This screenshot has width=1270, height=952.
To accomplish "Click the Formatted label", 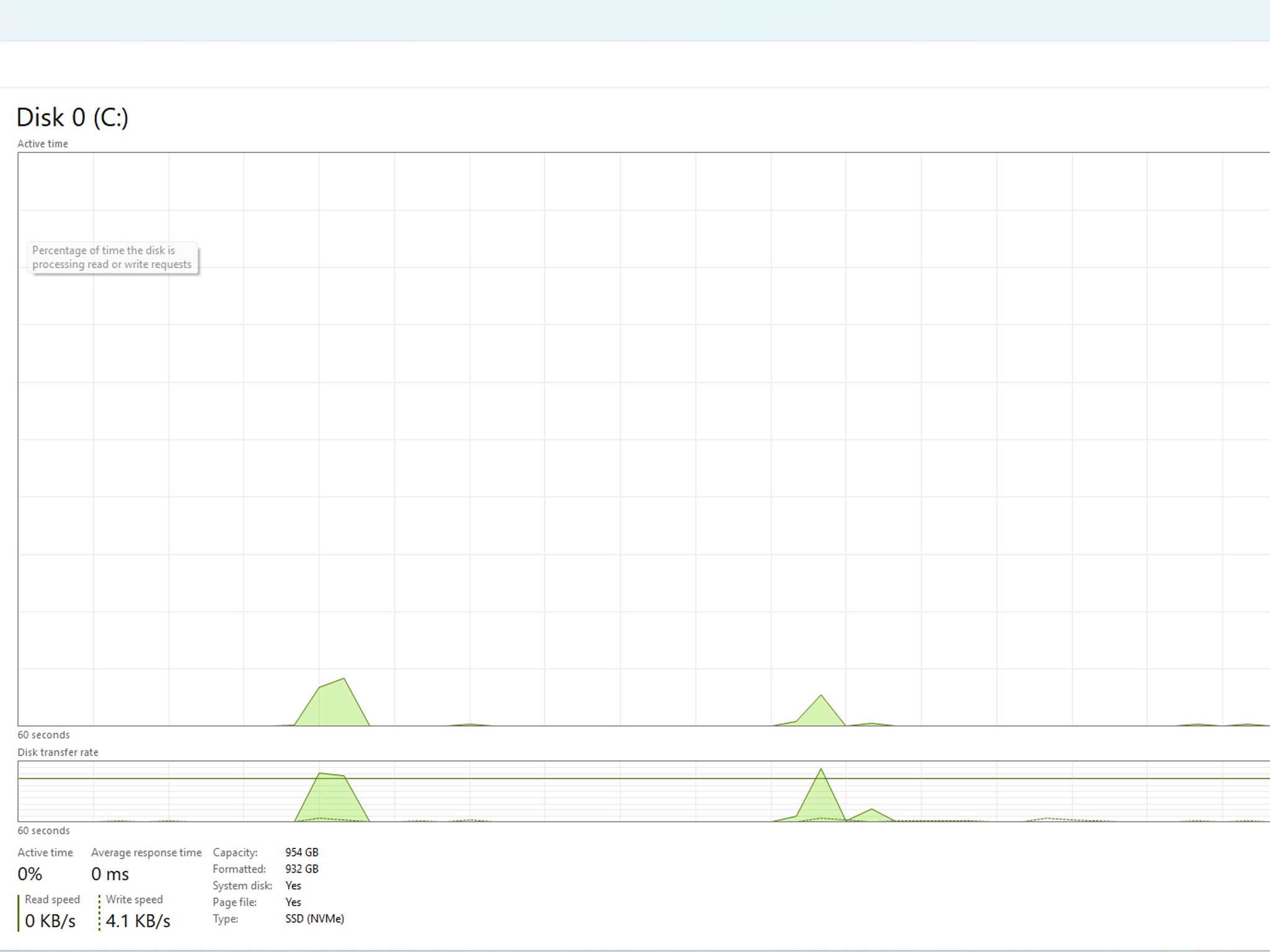I will (239, 869).
